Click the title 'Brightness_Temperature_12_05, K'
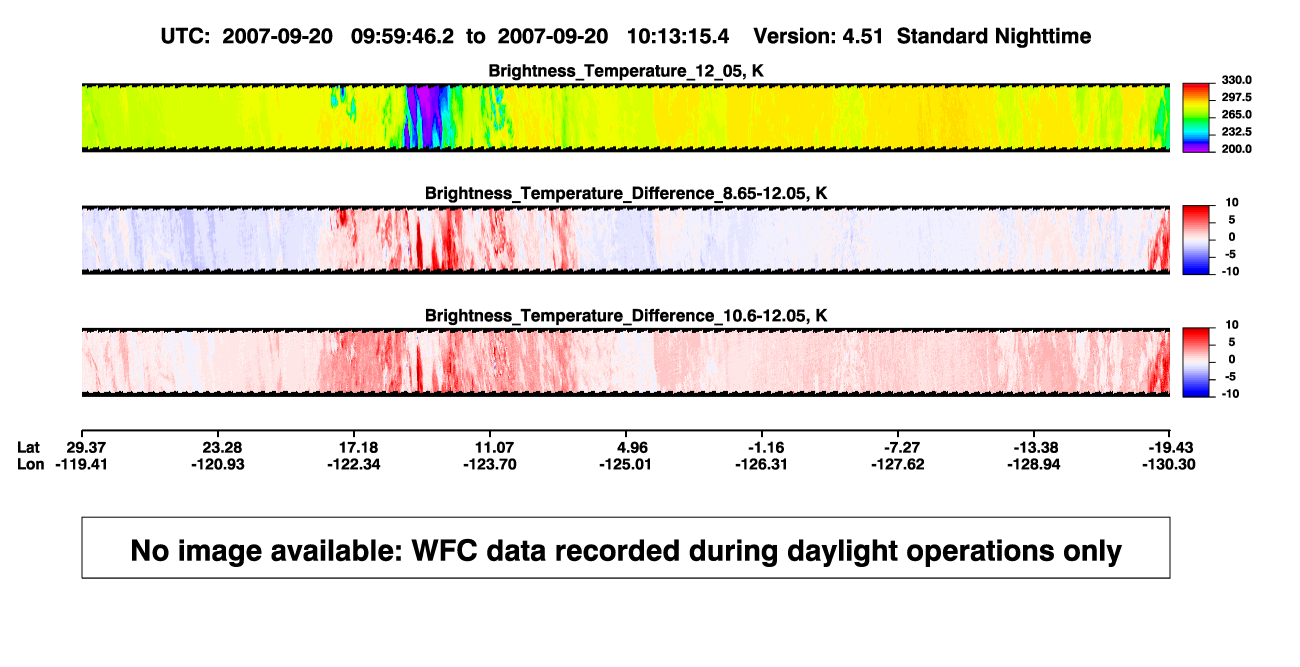1300x667 pixels. (626, 71)
